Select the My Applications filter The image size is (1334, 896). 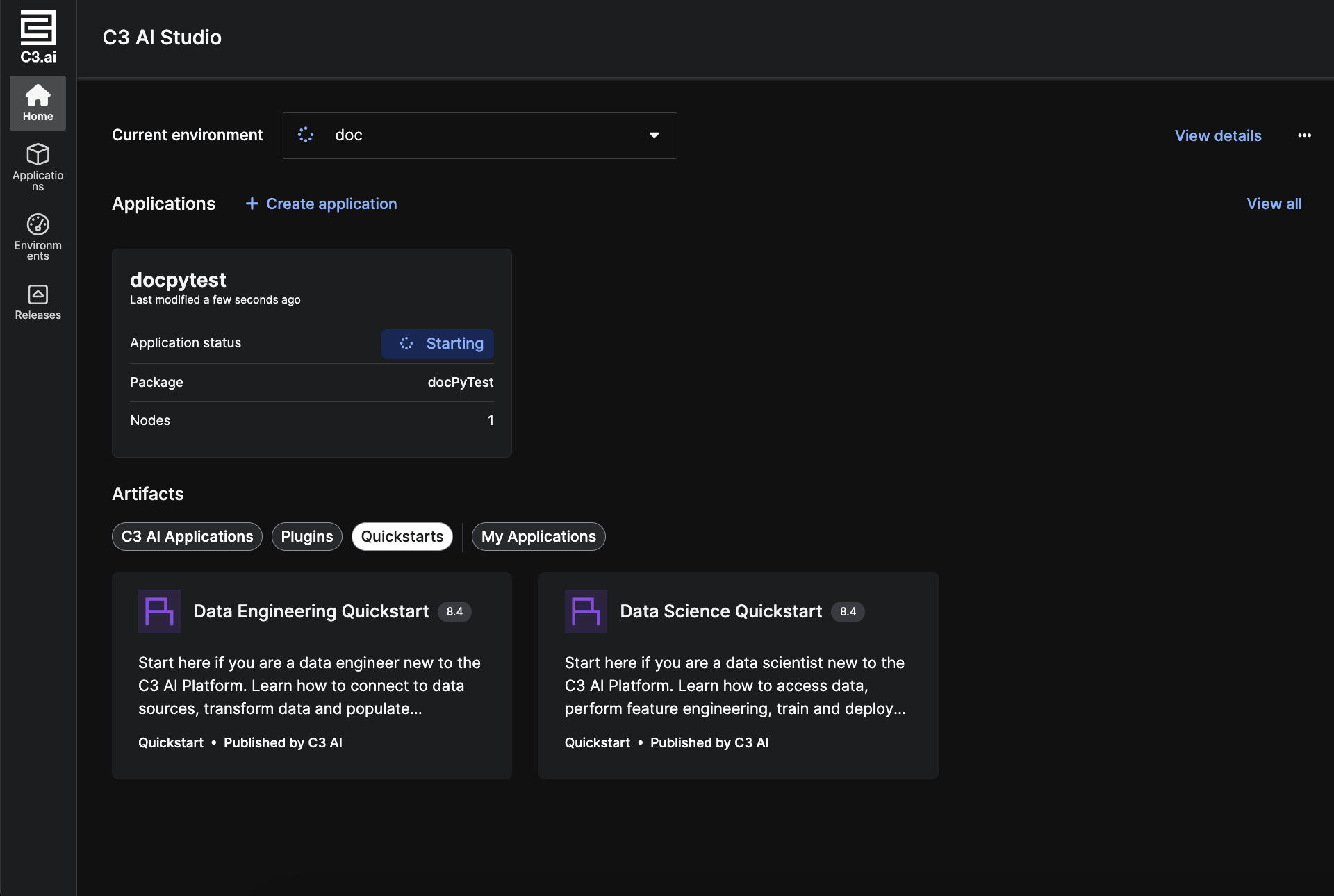[538, 536]
